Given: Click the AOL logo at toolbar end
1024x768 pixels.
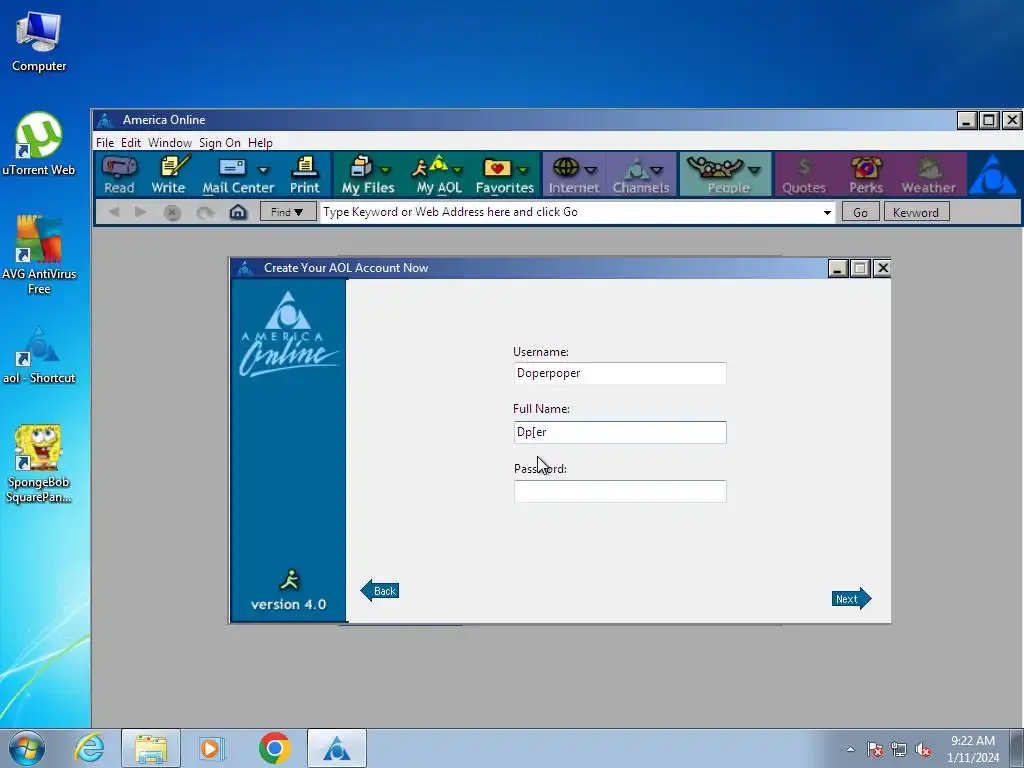Looking at the screenshot, I should tap(993, 174).
